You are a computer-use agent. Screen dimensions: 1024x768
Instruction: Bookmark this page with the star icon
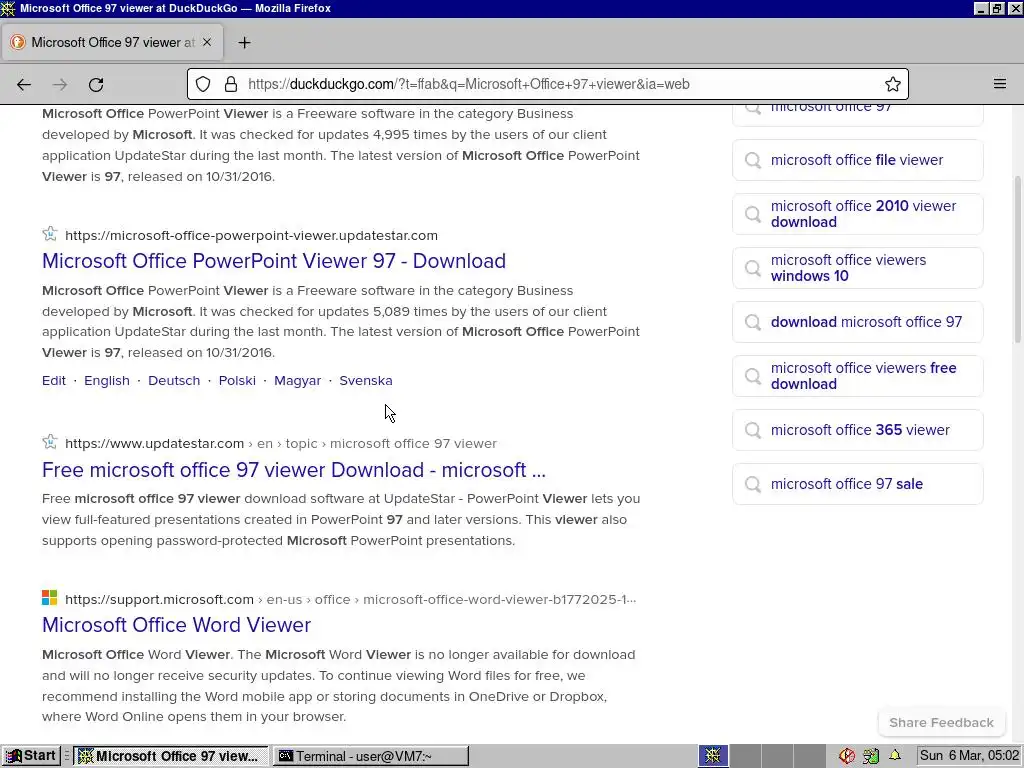[x=893, y=84]
